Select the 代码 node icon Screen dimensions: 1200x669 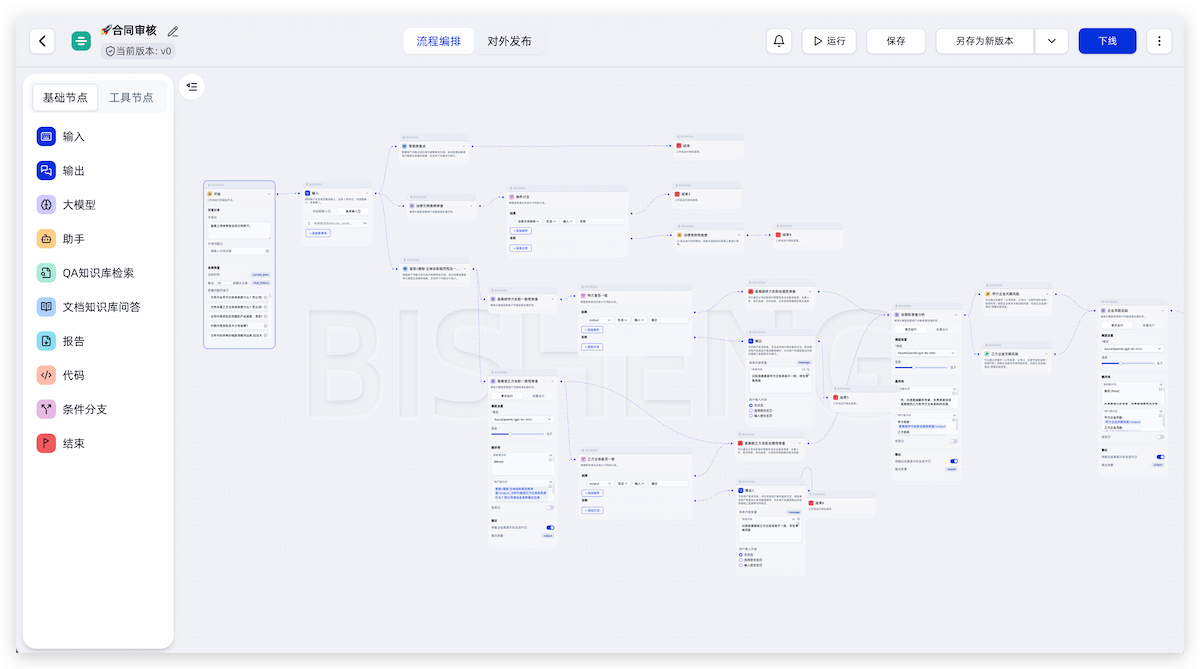46,375
